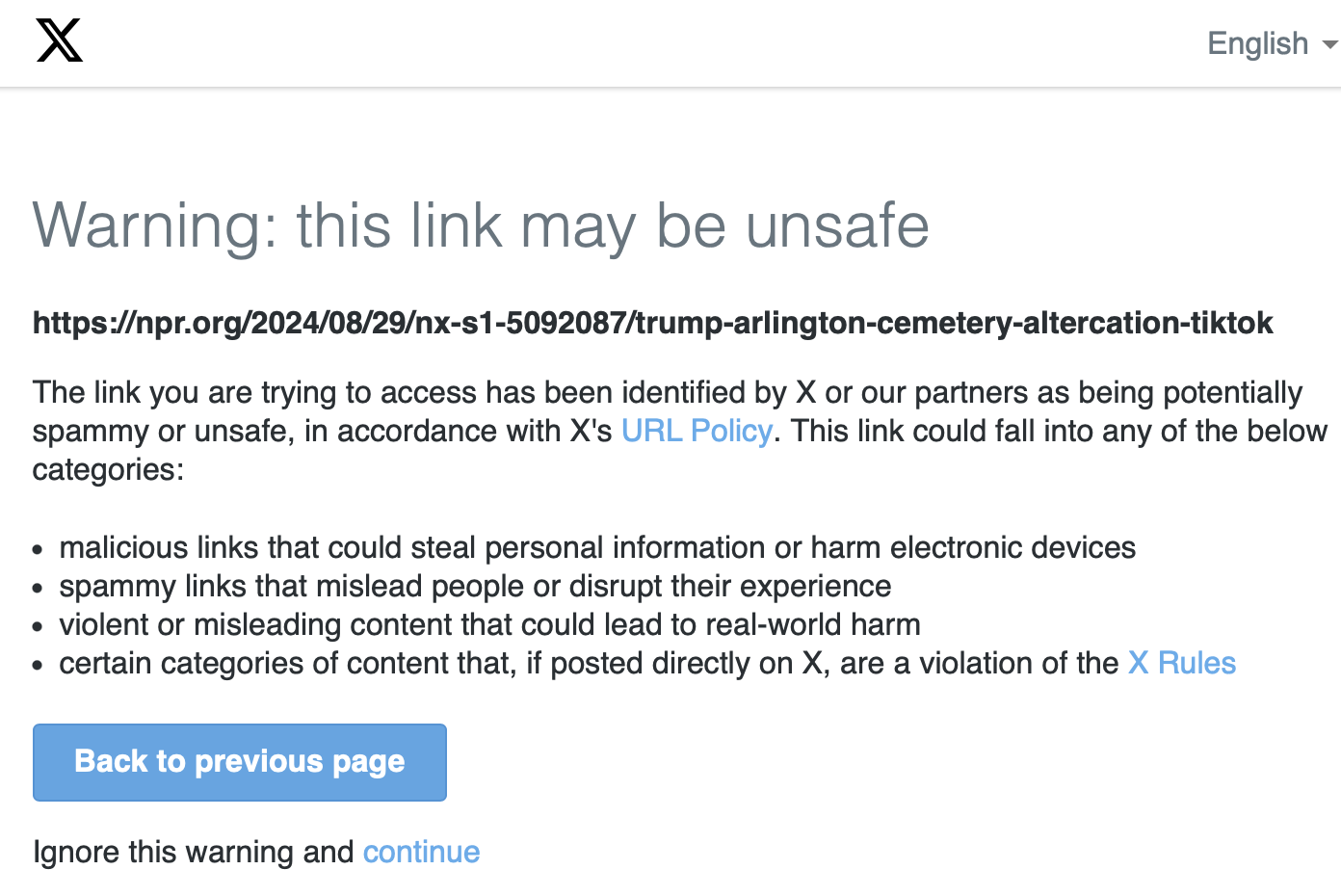Click the "Warning: this link may be unsafe" heading
The width and height of the screenshot is (1341, 896).
[x=481, y=225]
